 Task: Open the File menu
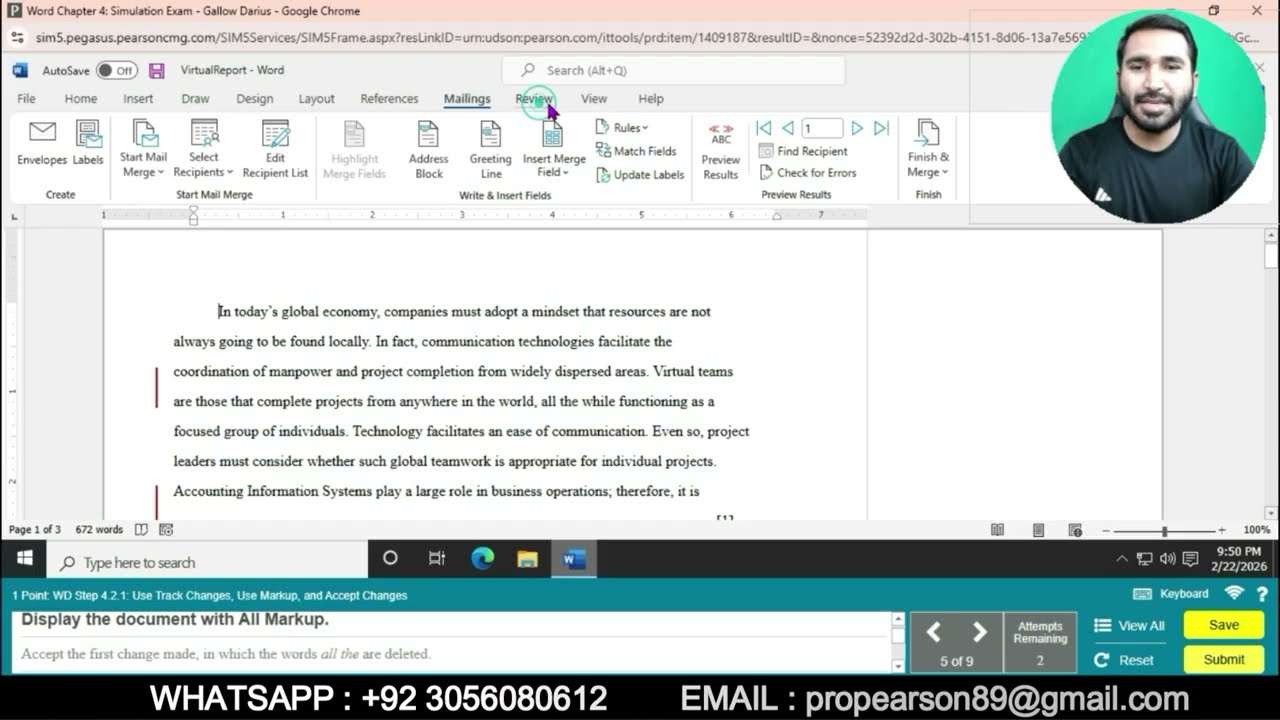[x=26, y=98]
